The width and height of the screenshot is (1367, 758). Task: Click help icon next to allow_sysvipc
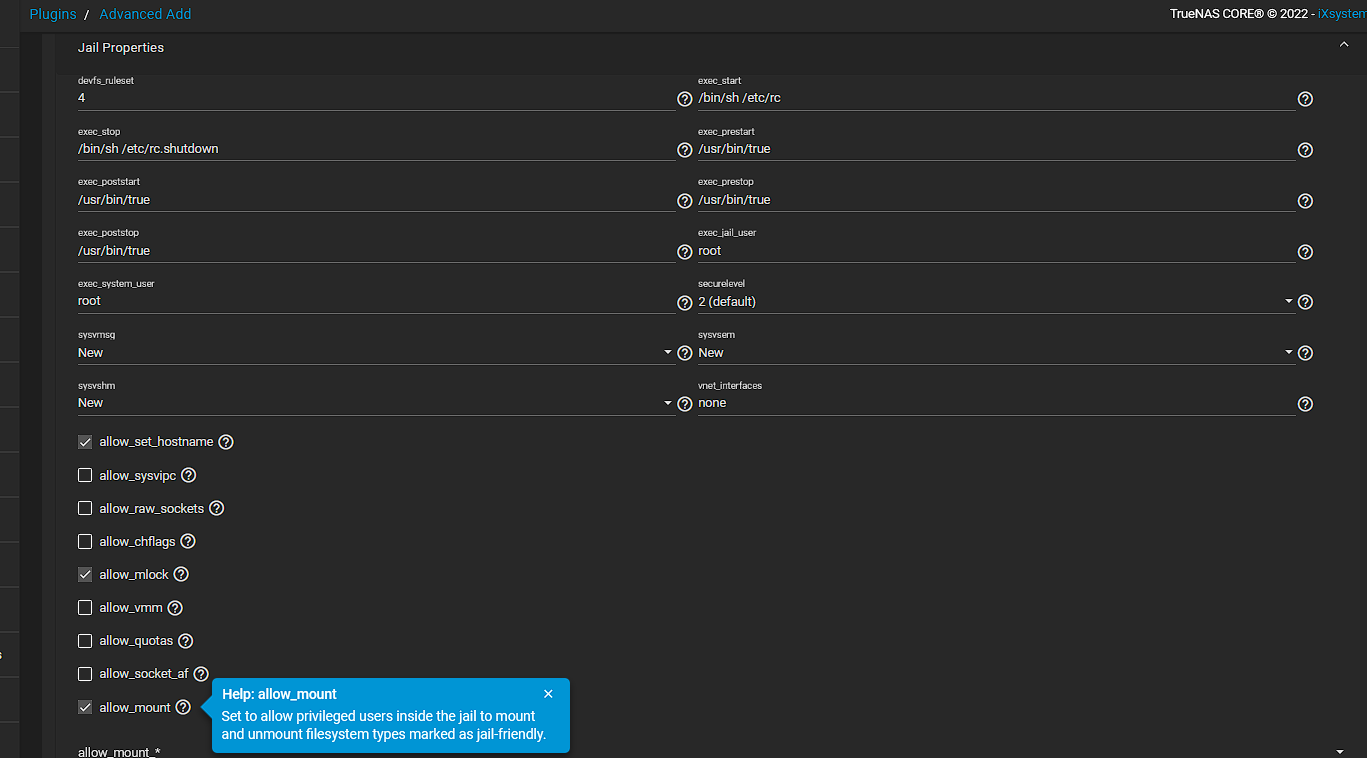tap(188, 475)
